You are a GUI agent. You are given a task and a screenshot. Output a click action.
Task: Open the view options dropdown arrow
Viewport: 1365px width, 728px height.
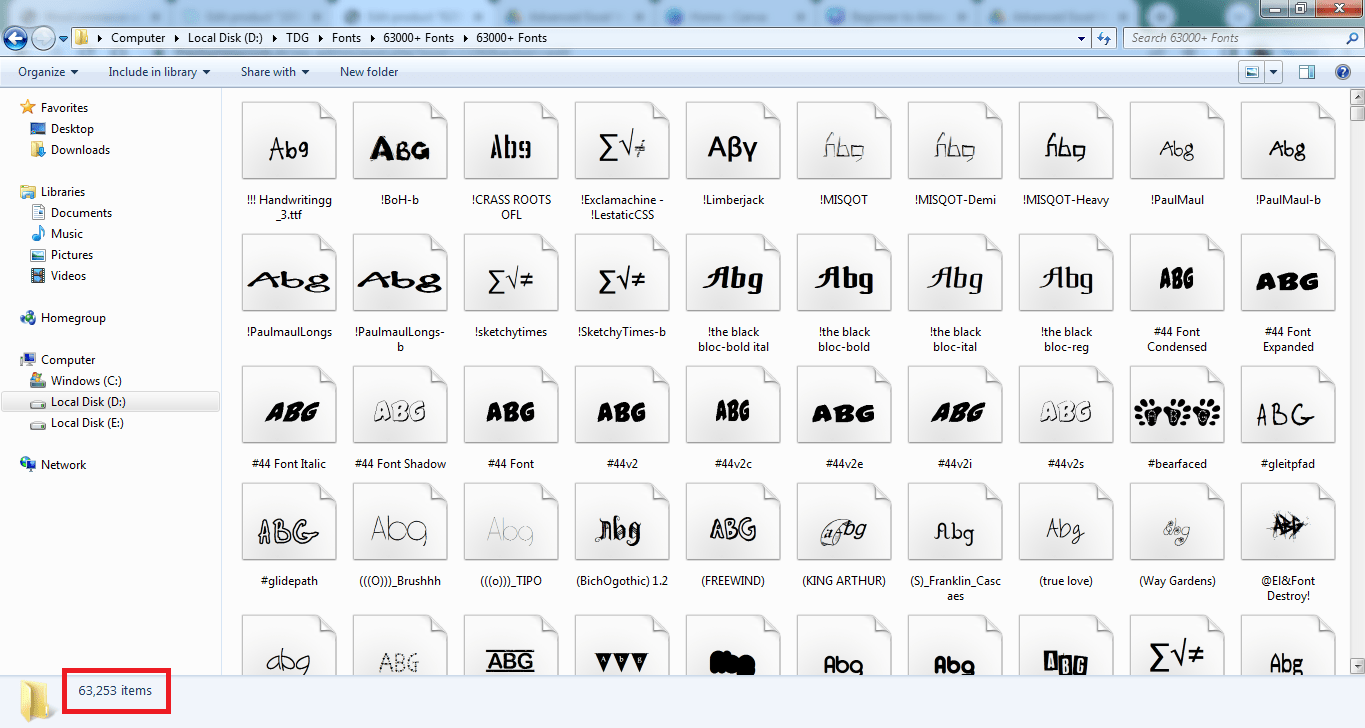(1273, 72)
